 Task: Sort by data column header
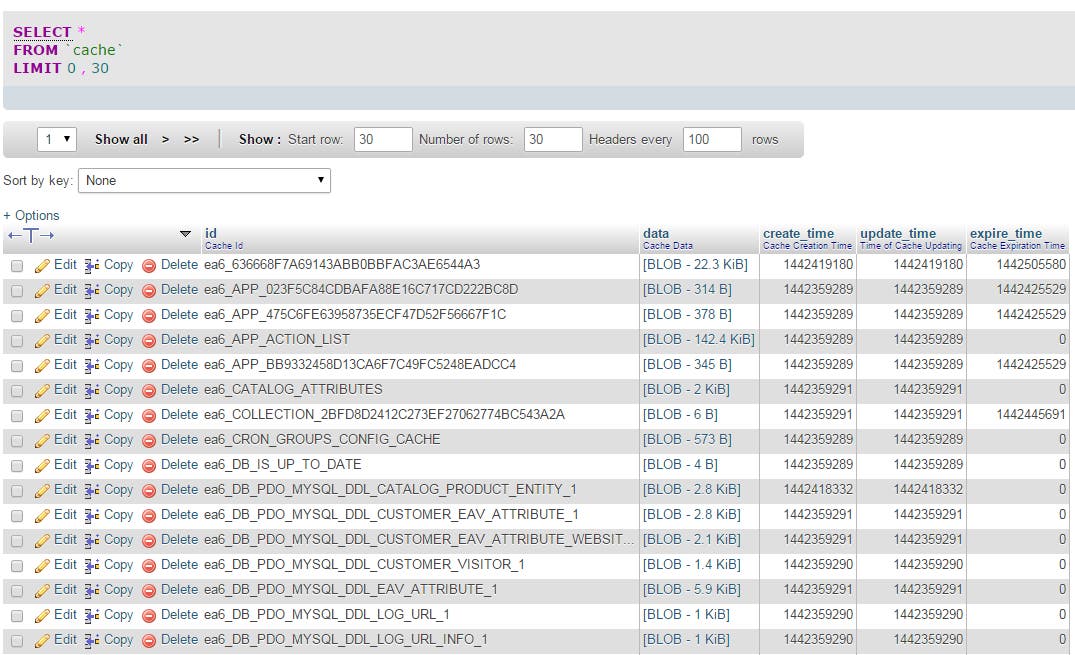click(656, 233)
